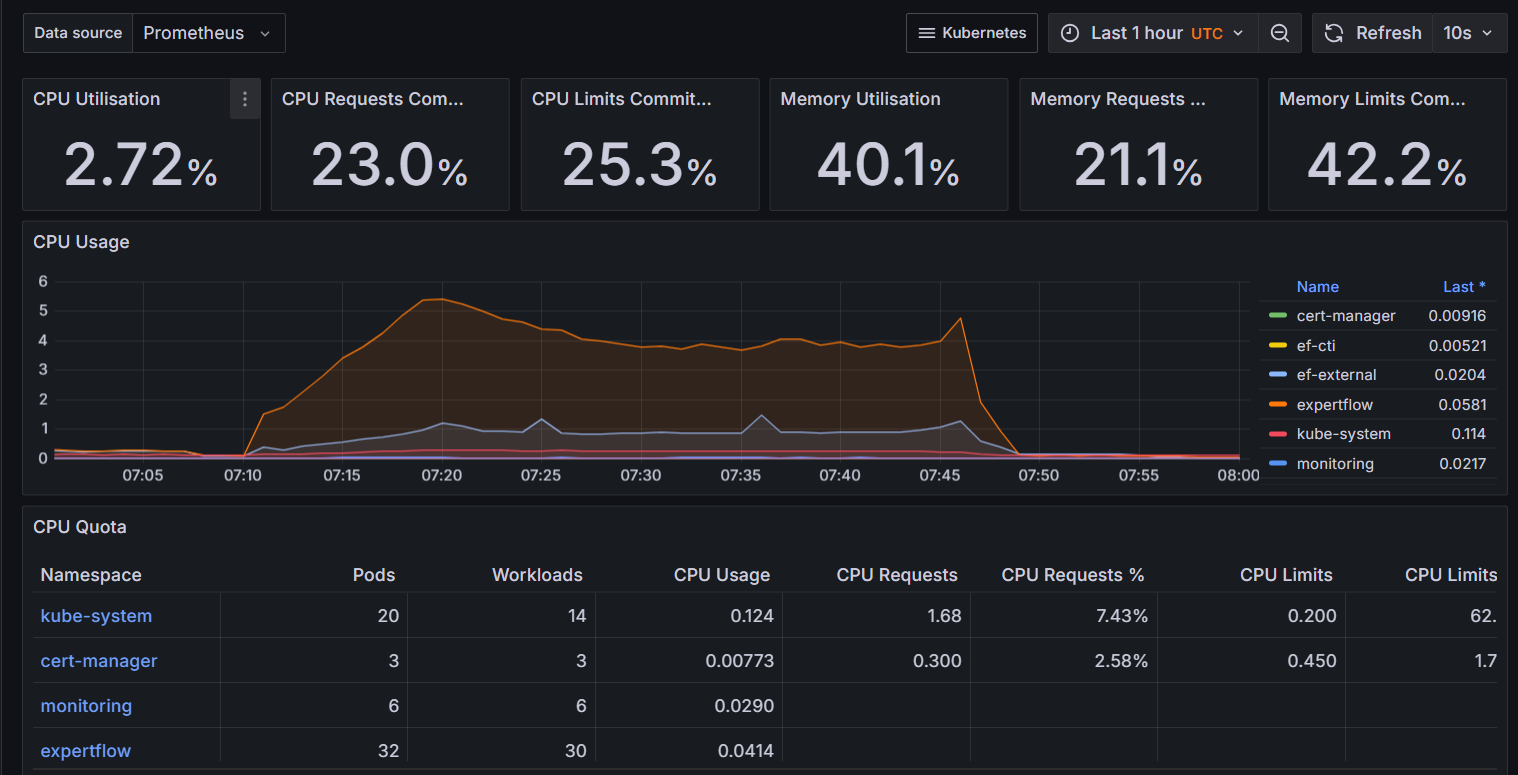Toggle cert-manager series in legend
The height and width of the screenshot is (775, 1518).
click(1345, 316)
